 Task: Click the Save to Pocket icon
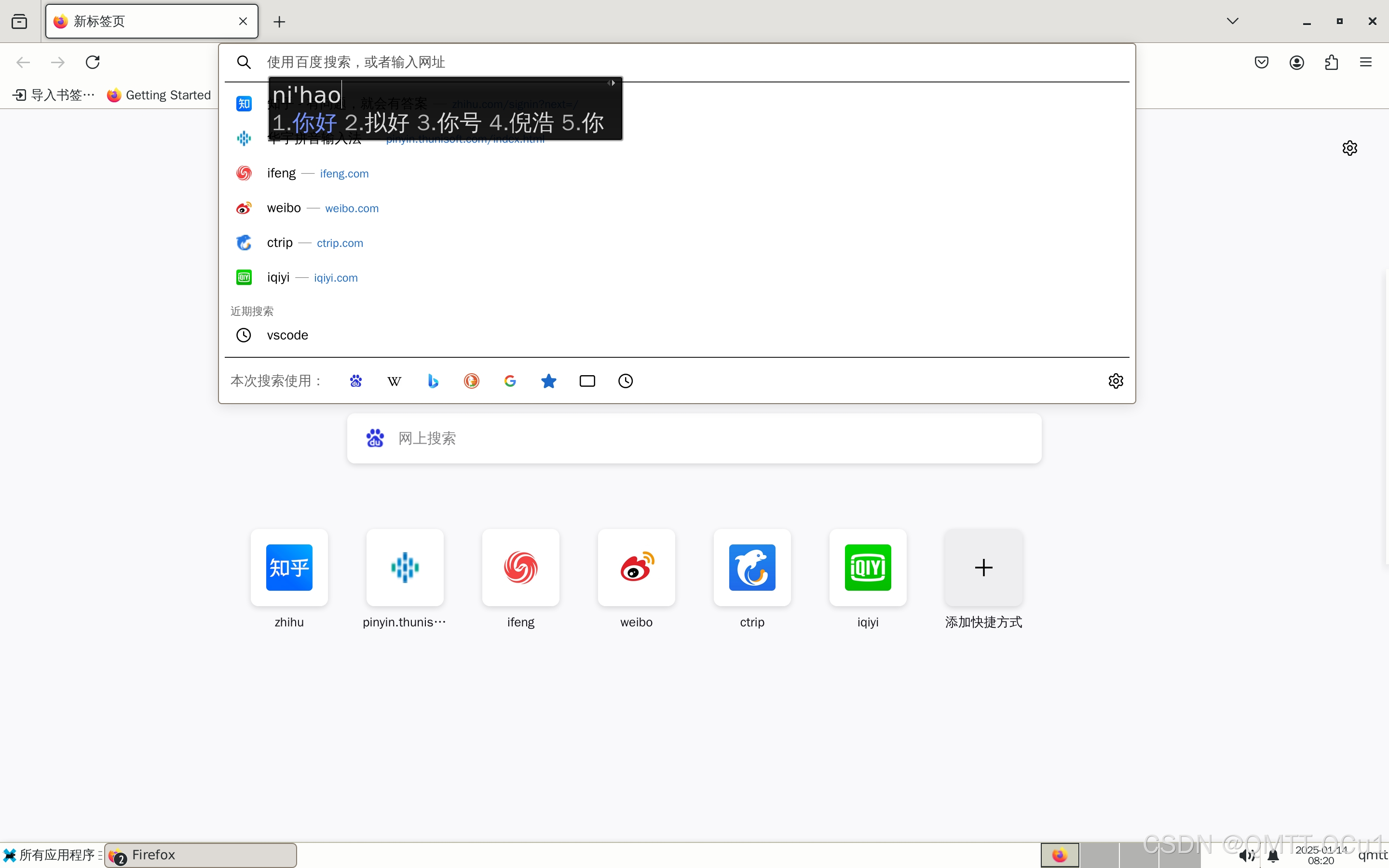[1261, 62]
